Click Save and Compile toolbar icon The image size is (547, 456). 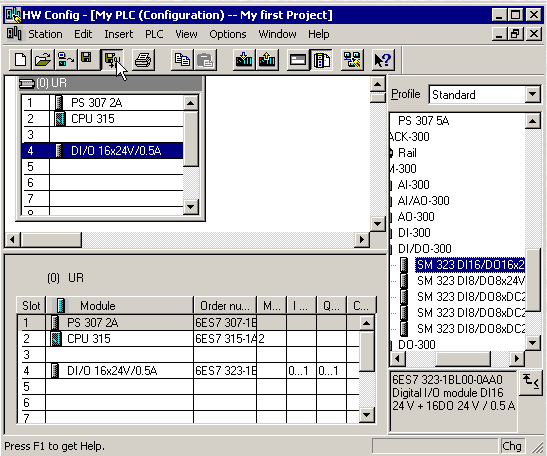(x=112, y=60)
